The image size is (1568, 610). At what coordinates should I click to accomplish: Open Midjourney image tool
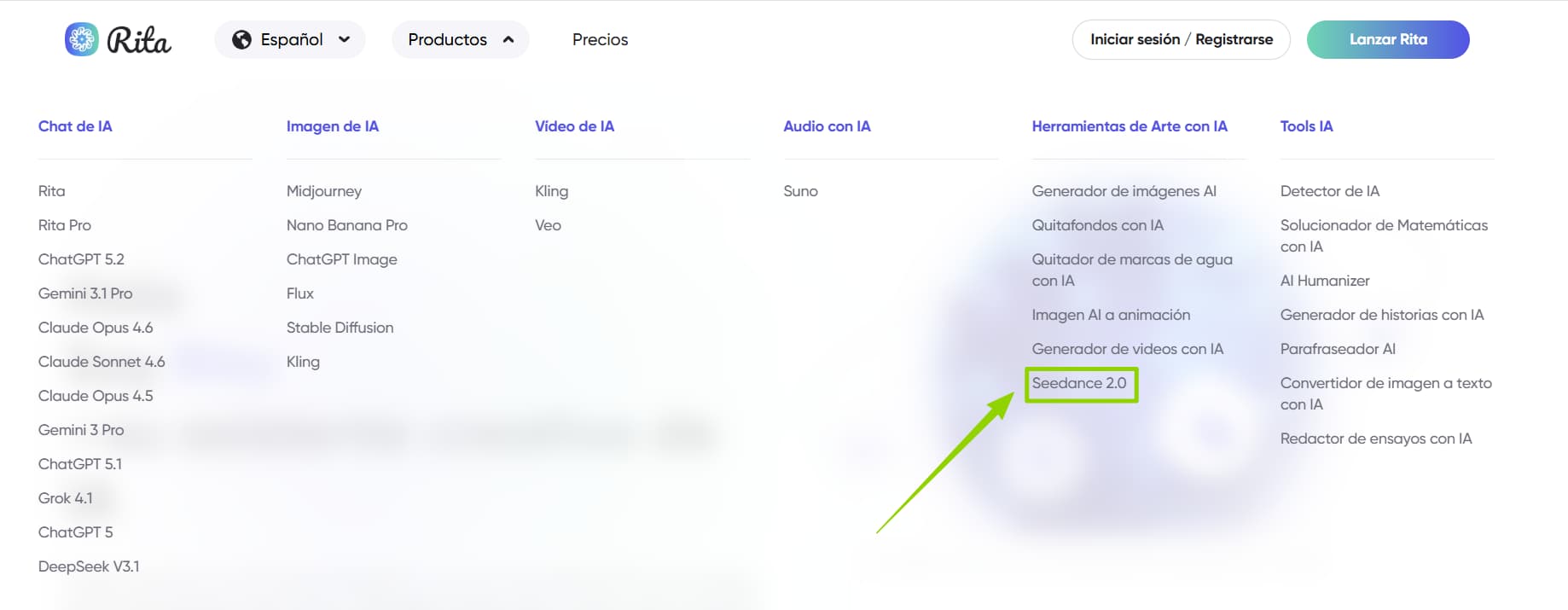324,191
